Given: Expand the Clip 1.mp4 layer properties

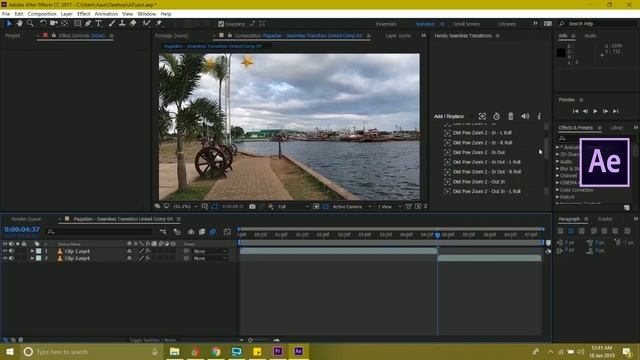Looking at the screenshot, I should (32, 251).
